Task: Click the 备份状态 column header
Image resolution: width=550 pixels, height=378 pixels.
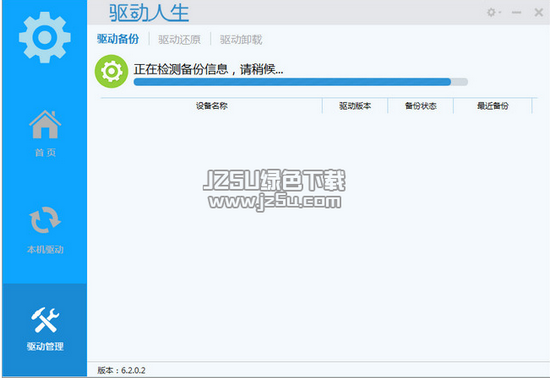Action: [421, 106]
